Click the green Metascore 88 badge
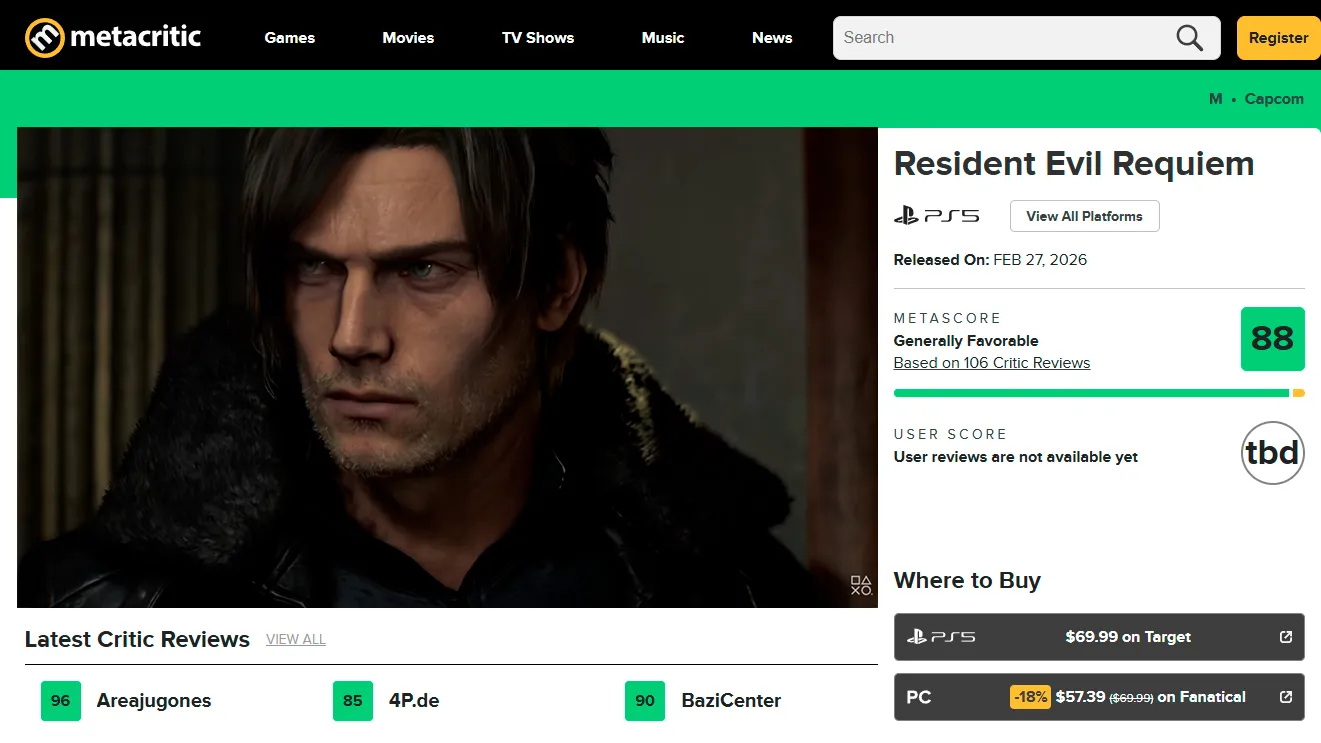The height and width of the screenshot is (743, 1321). click(x=1273, y=339)
